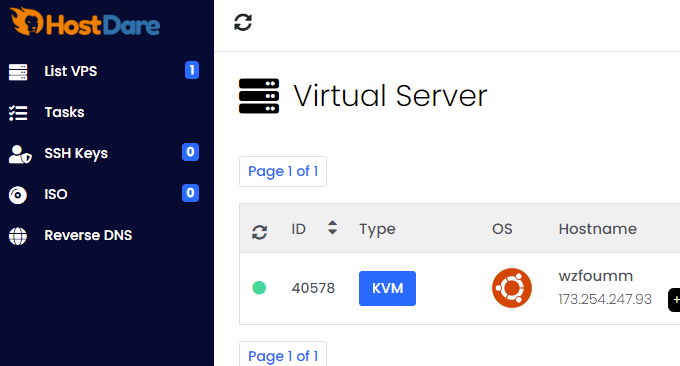Click top Page 1 of 1 button
This screenshot has width=680, height=366.
click(x=283, y=171)
